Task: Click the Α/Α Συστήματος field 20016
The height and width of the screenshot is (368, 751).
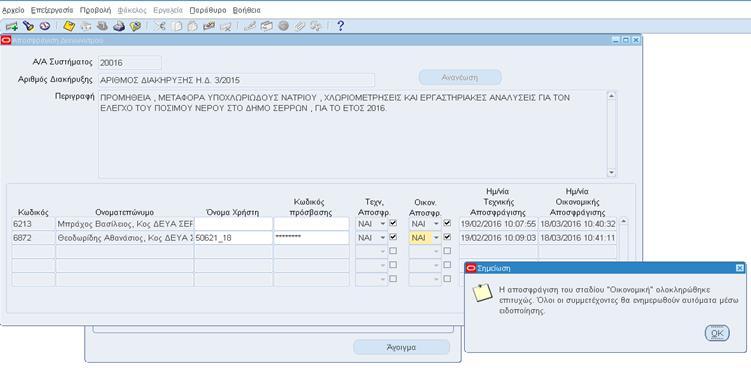Action: tap(130, 63)
